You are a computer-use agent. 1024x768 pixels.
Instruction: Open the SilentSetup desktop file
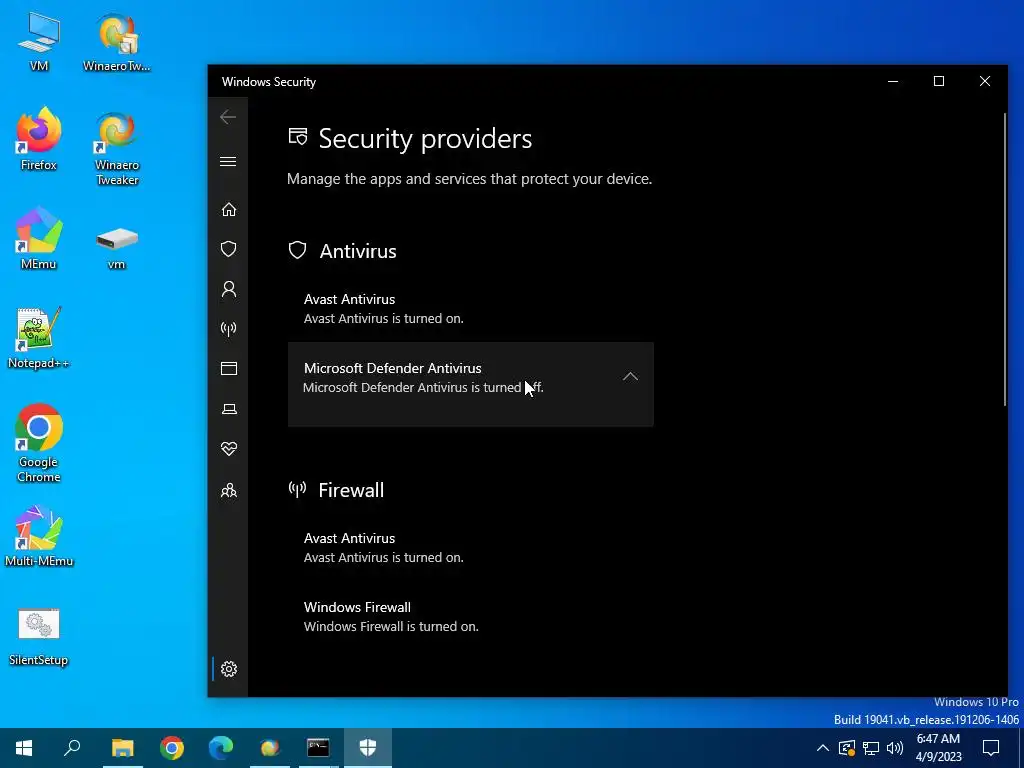pyautogui.click(x=39, y=636)
